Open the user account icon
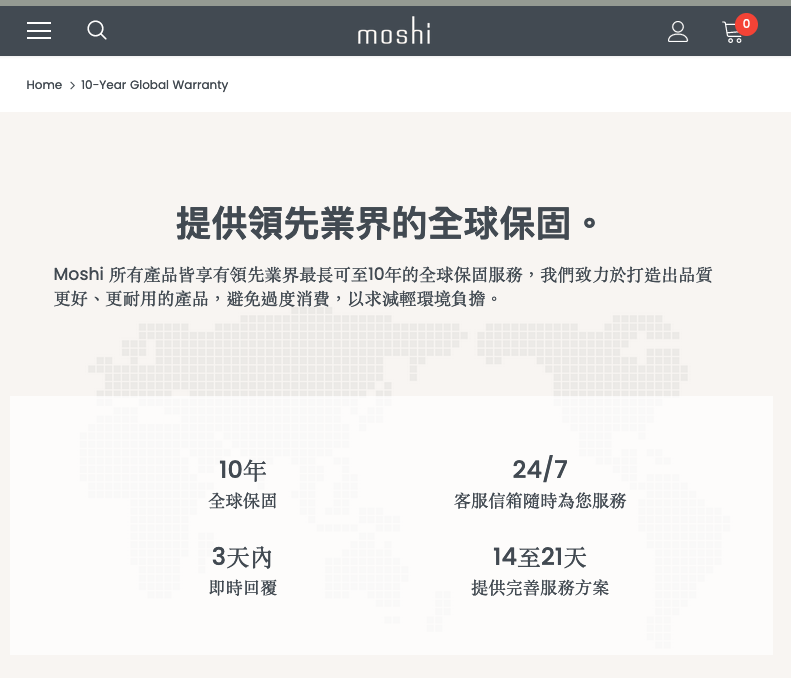The width and height of the screenshot is (791, 678). pyautogui.click(x=678, y=32)
